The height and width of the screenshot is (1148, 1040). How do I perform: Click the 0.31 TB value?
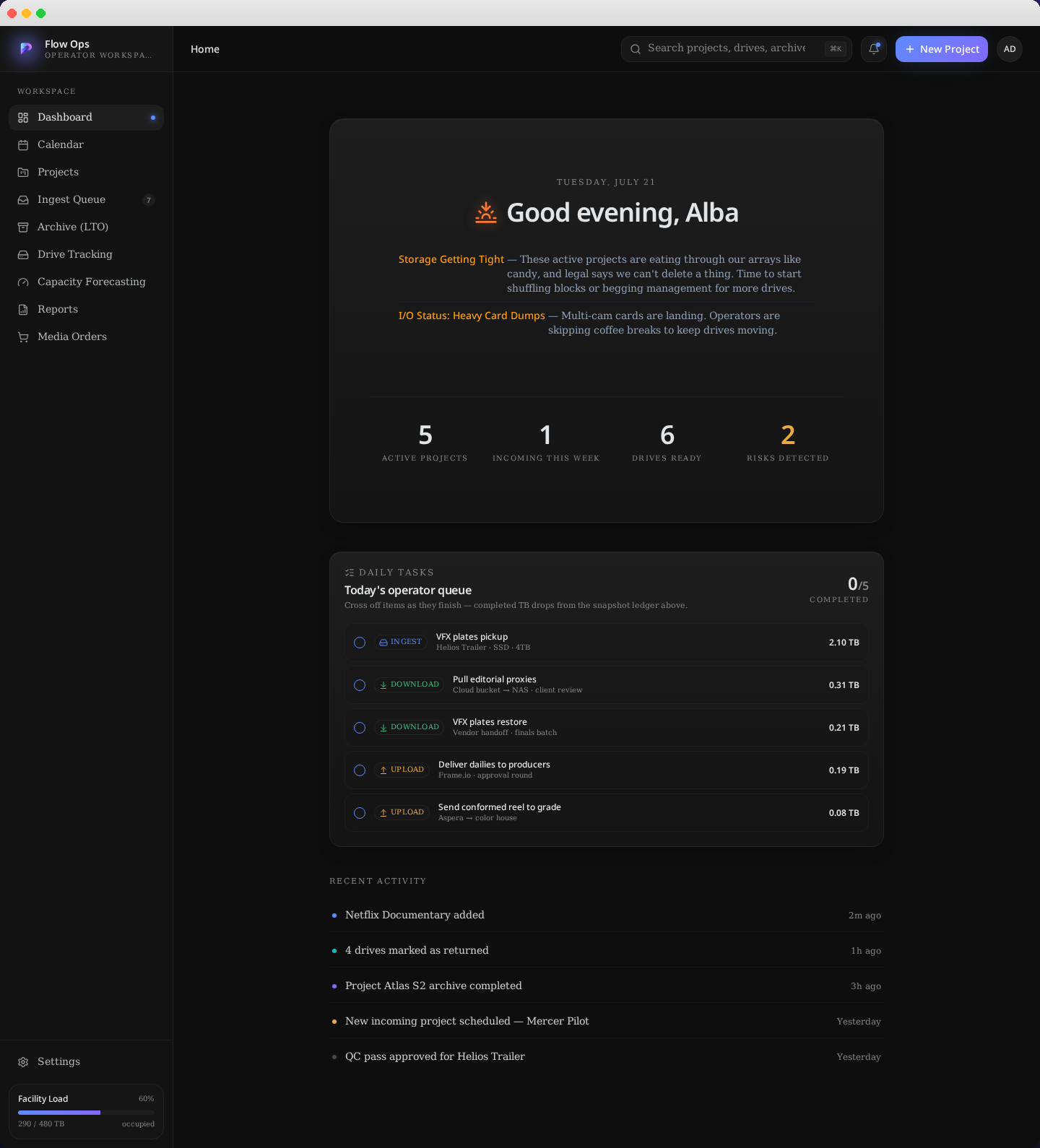coord(844,685)
